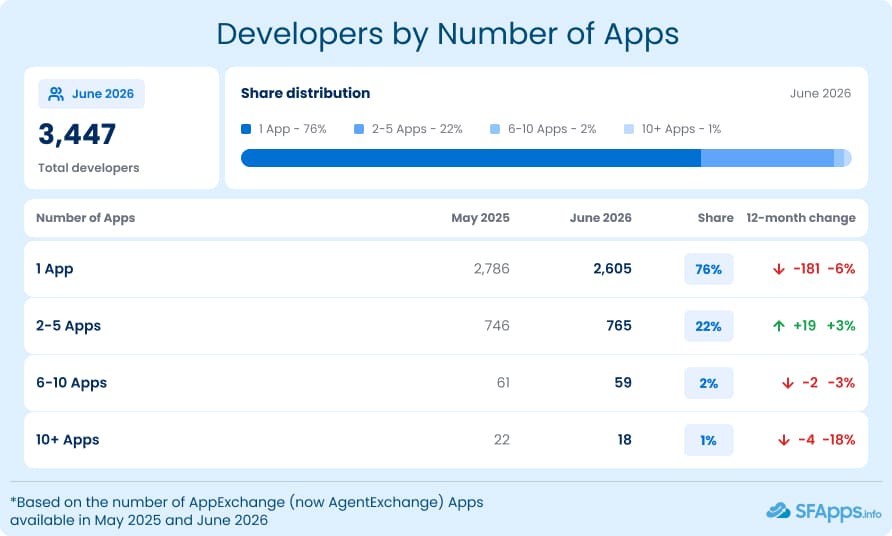Screen dimensions: 892x536
Task: Click the red down arrow in the 10+ Apps row
Action: 783,440
